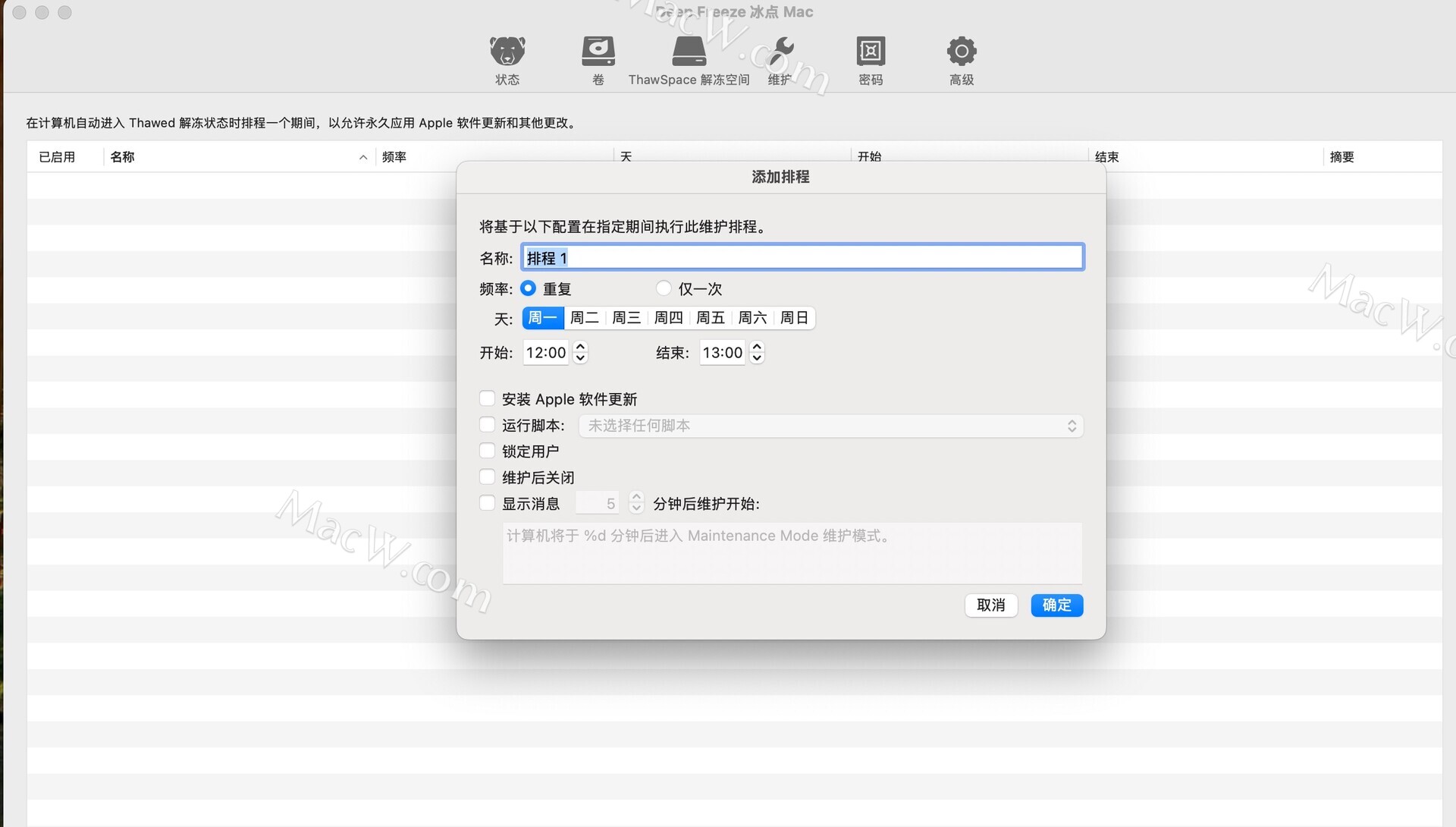Open the 密码 password safe icon
Viewport: 1456px width, 827px height.
[871, 52]
